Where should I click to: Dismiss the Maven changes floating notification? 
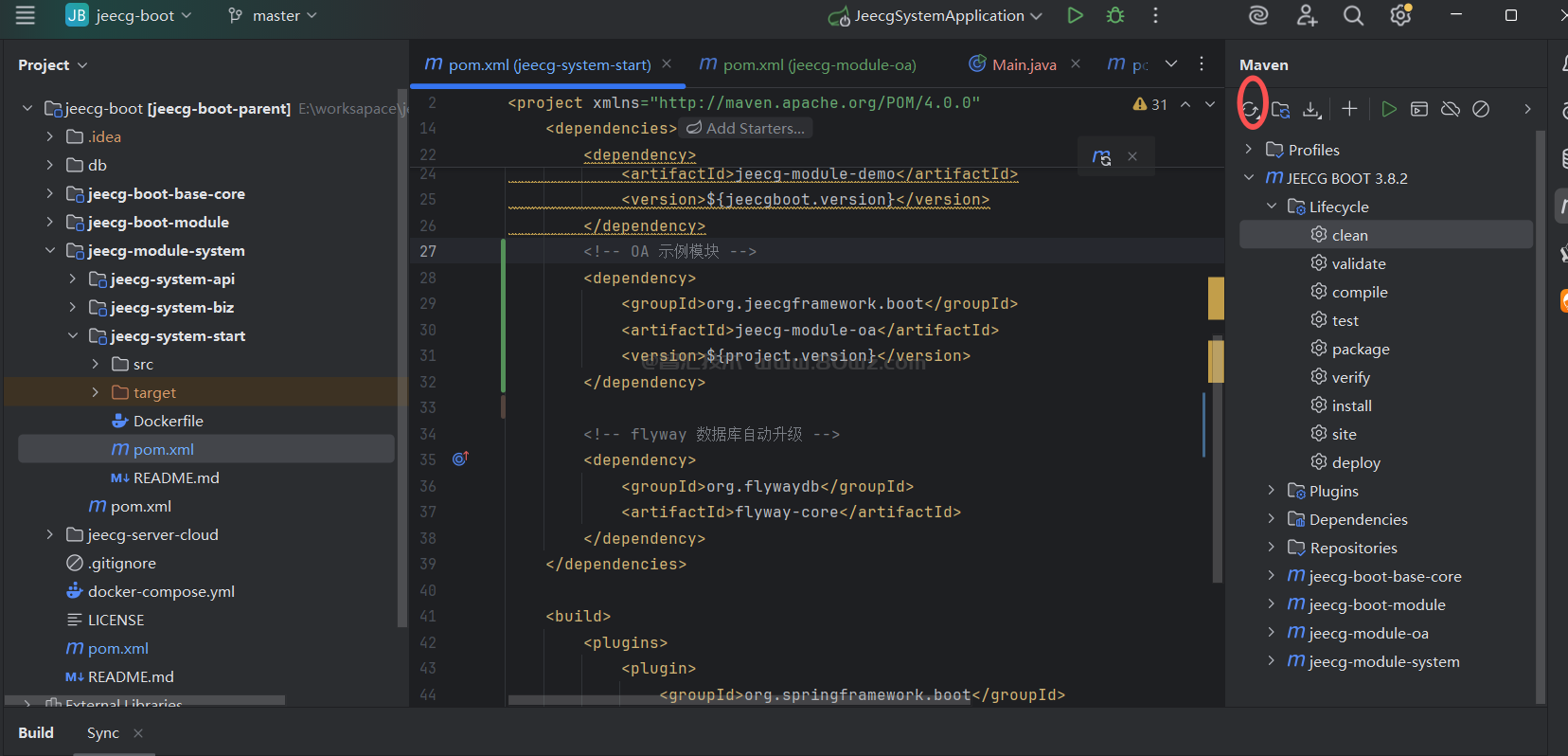[x=1132, y=157]
